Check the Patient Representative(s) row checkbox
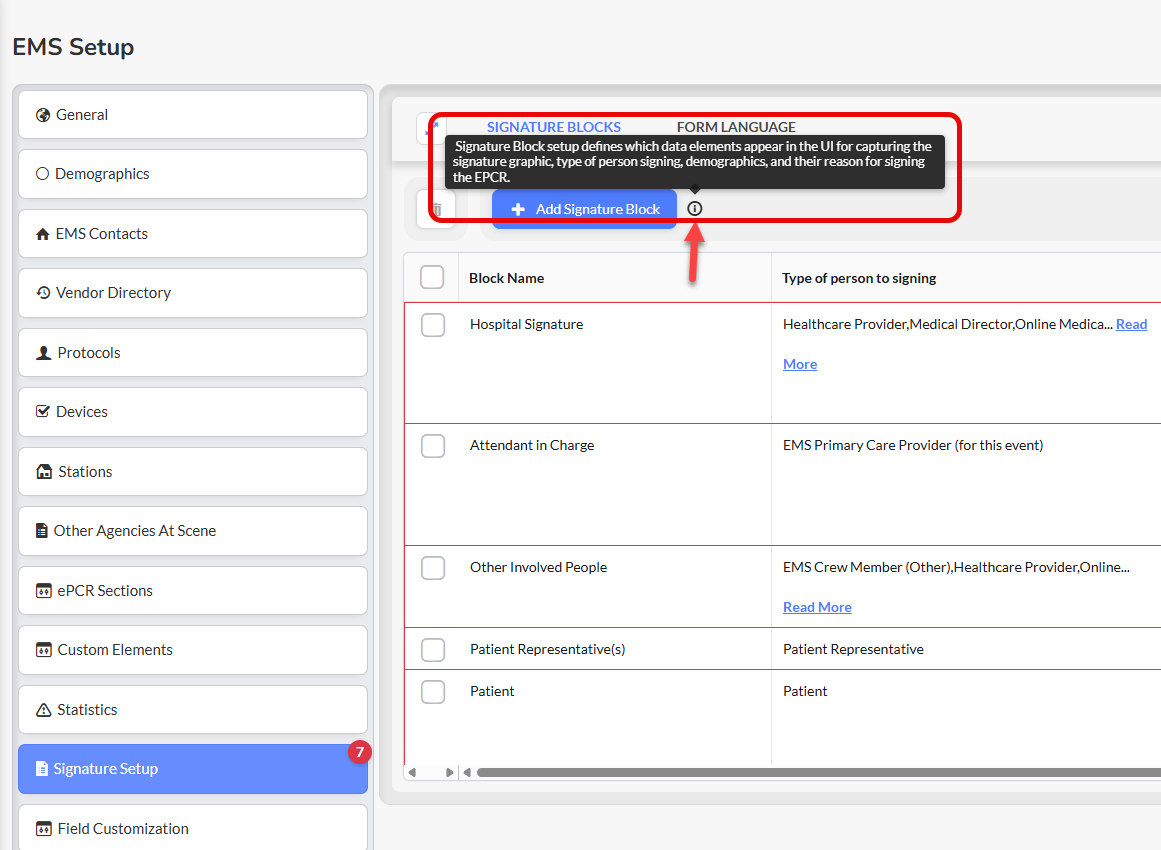The image size is (1161, 850). (433, 650)
